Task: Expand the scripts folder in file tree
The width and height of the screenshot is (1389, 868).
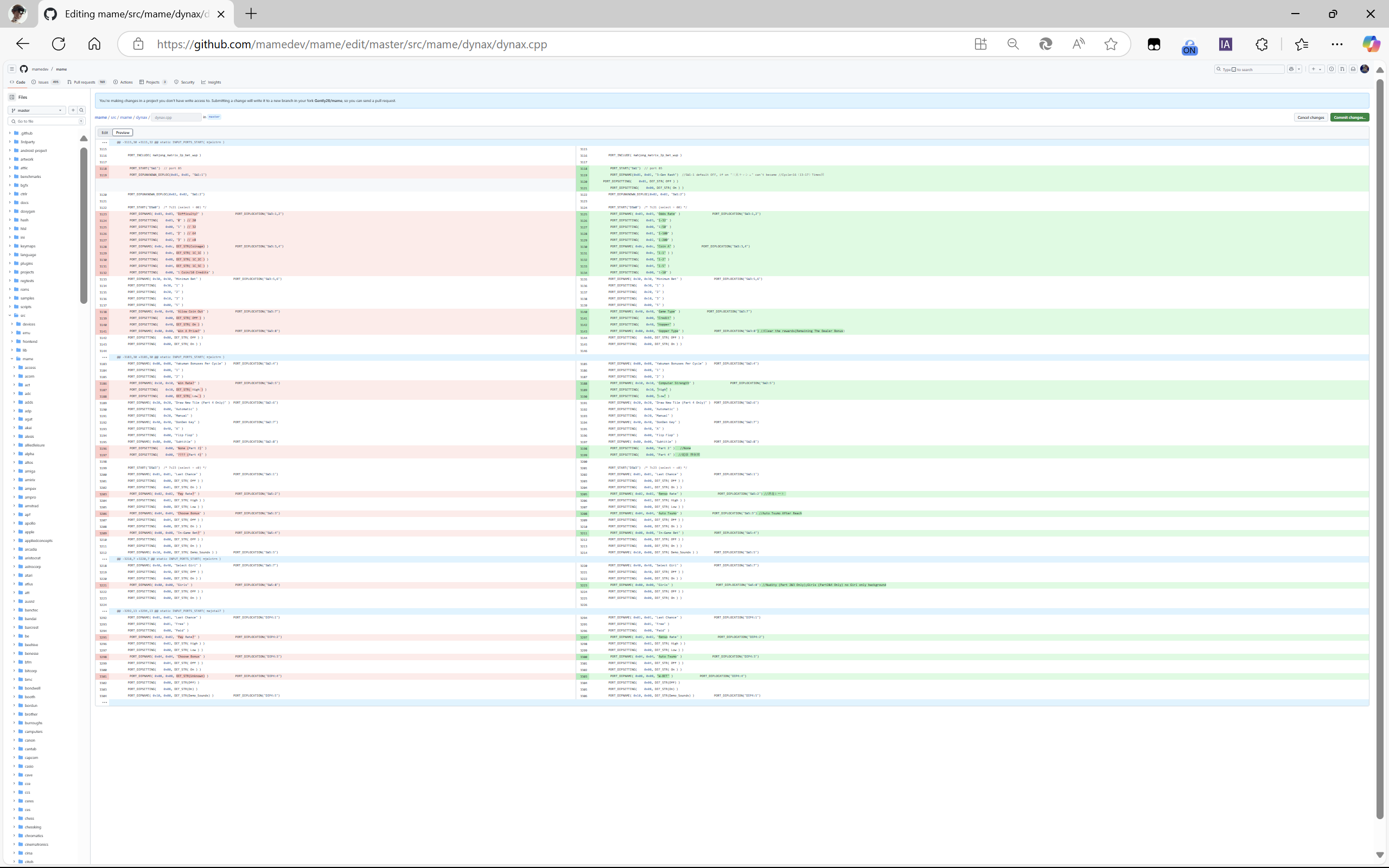Action: point(10,307)
